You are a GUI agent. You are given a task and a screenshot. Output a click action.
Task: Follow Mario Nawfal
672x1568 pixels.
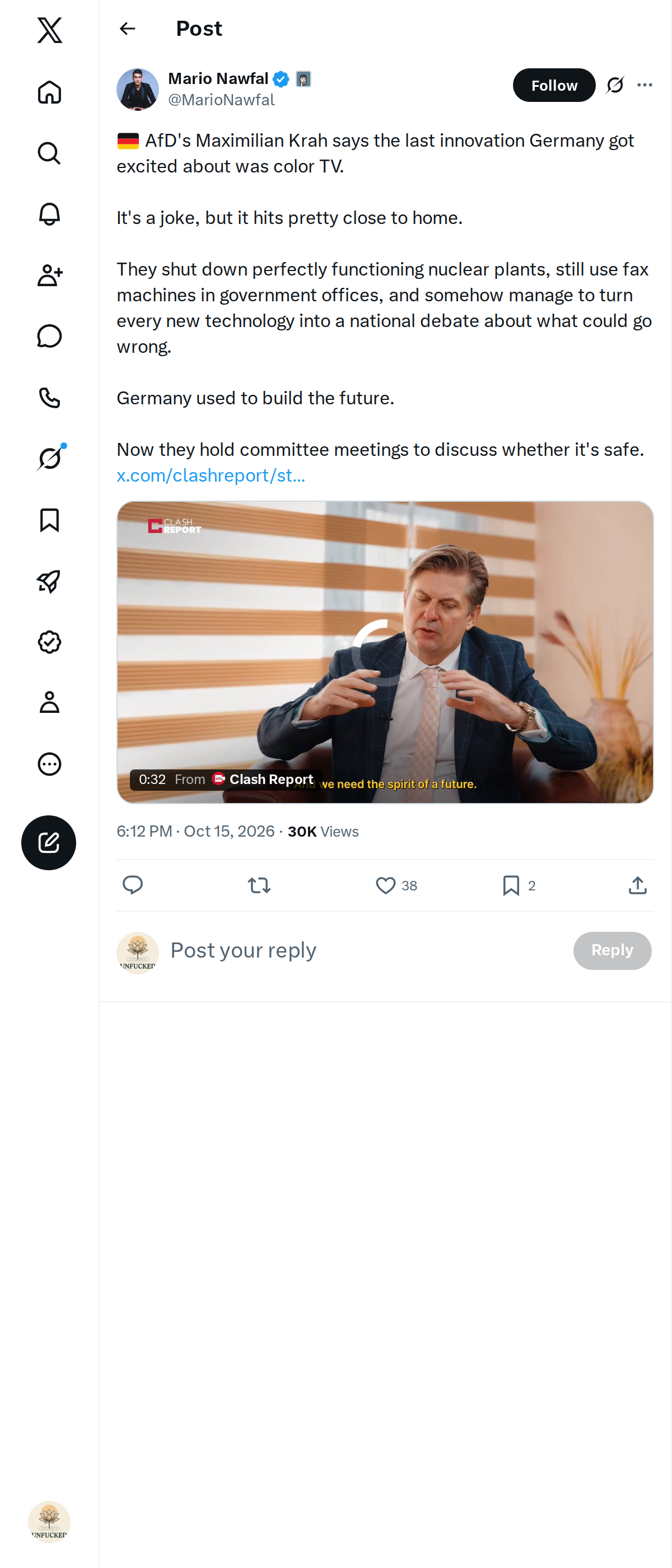pyautogui.click(x=554, y=85)
